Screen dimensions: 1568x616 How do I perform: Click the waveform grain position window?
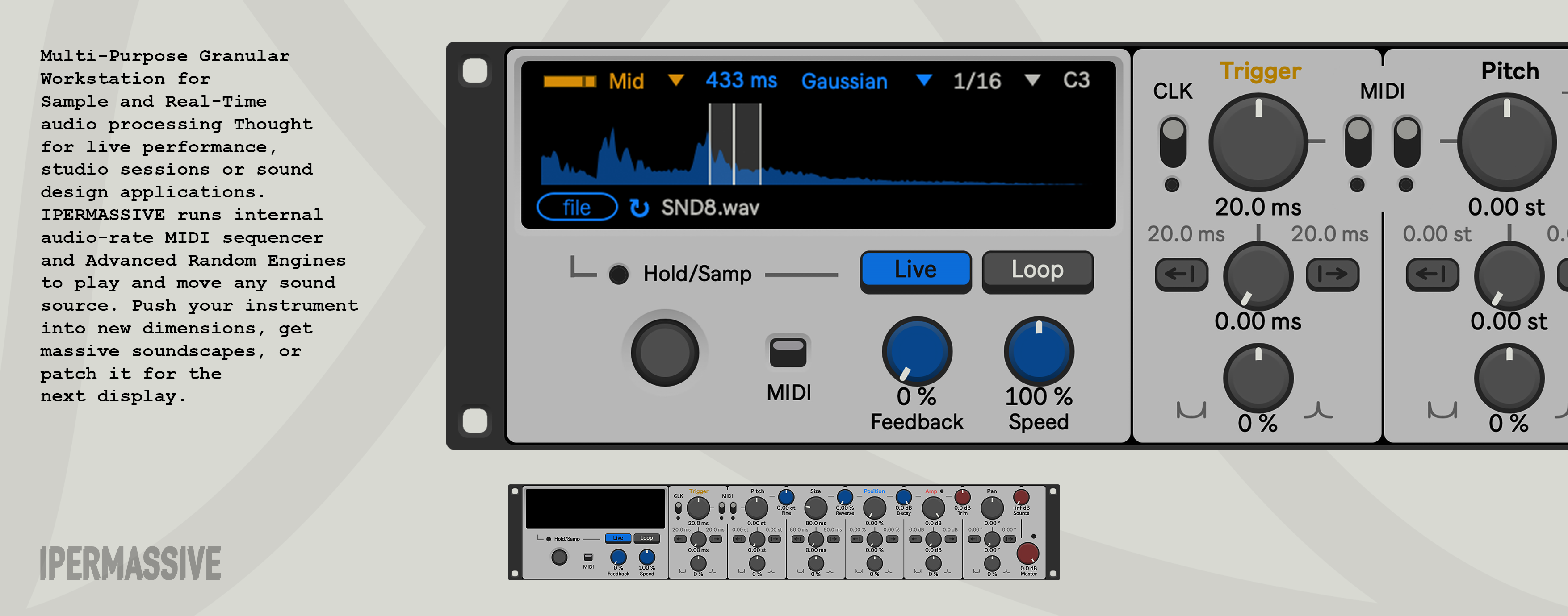[x=735, y=144]
